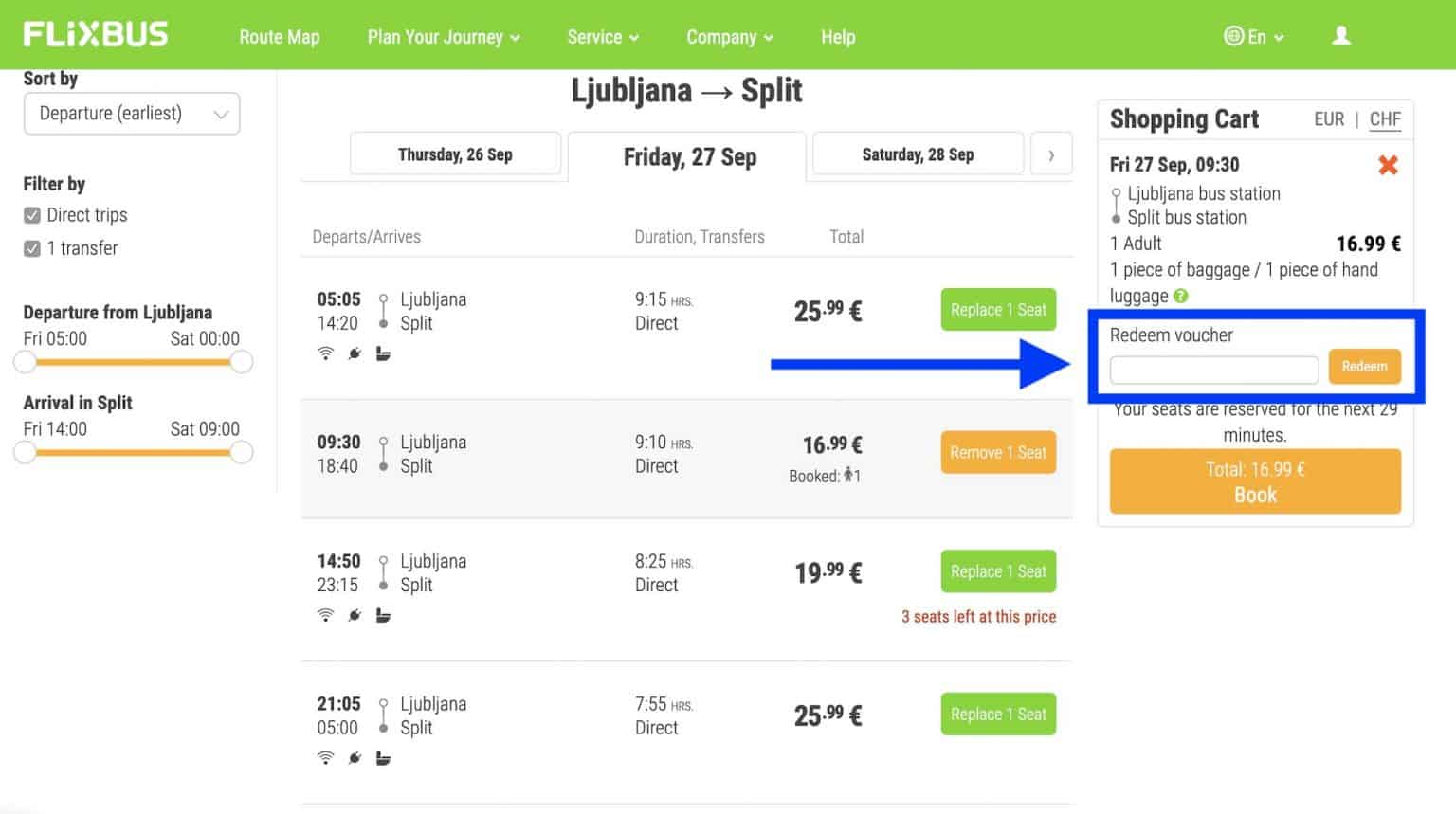The width and height of the screenshot is (1456, 814).
Task: Switch cart currency to CHF
Action: (x=1385, y=119)
